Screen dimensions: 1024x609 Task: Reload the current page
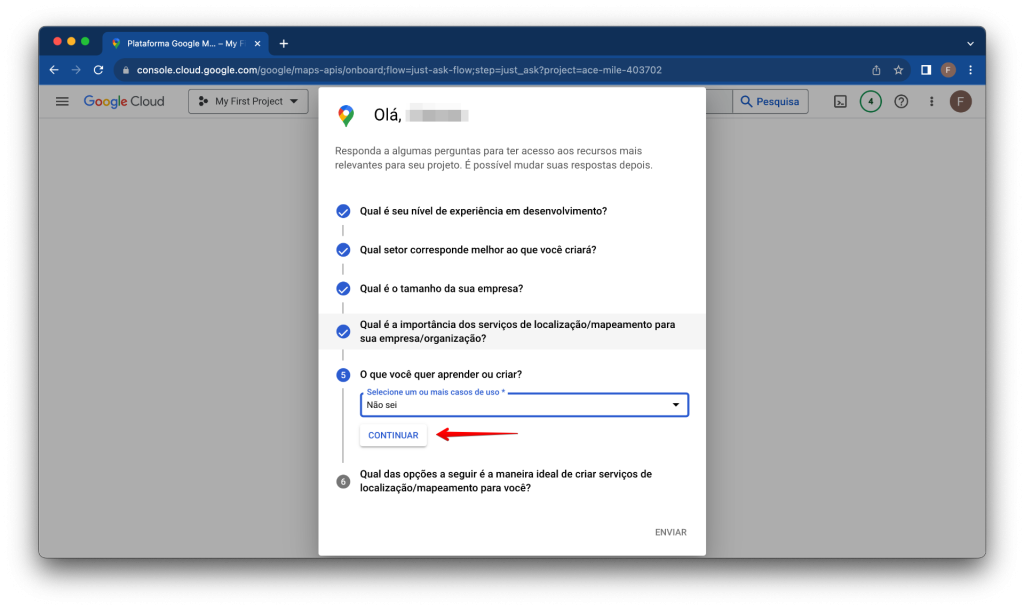point(99,70)
